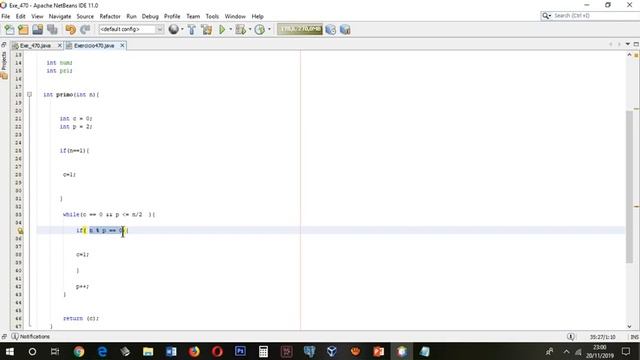Collapse the primo method fold marker
The image size is (640, 360).
(x=29, y=95)
